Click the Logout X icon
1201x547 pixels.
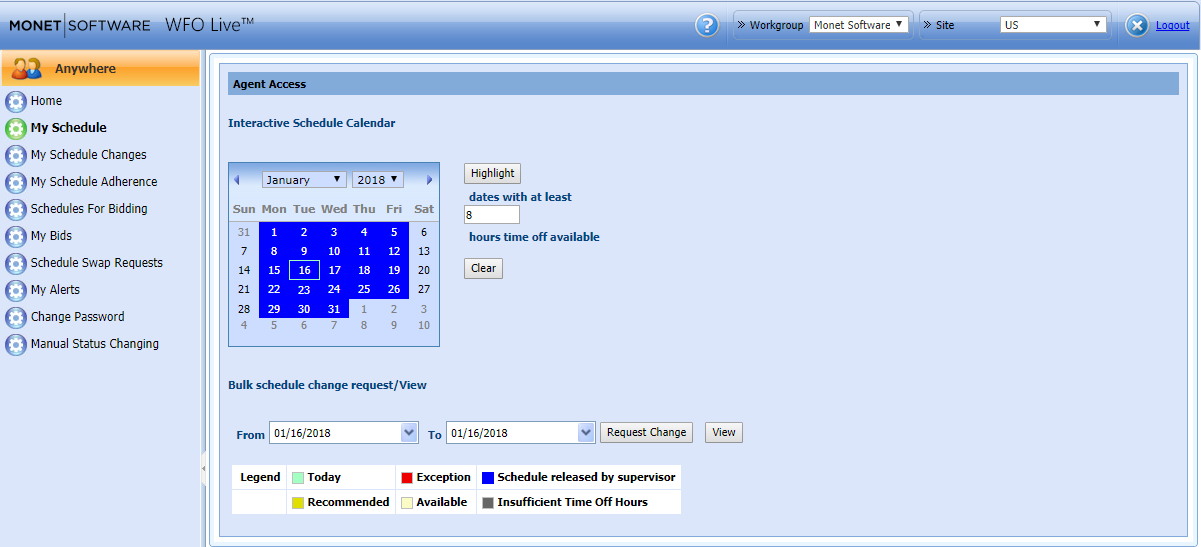[1136, 25]
